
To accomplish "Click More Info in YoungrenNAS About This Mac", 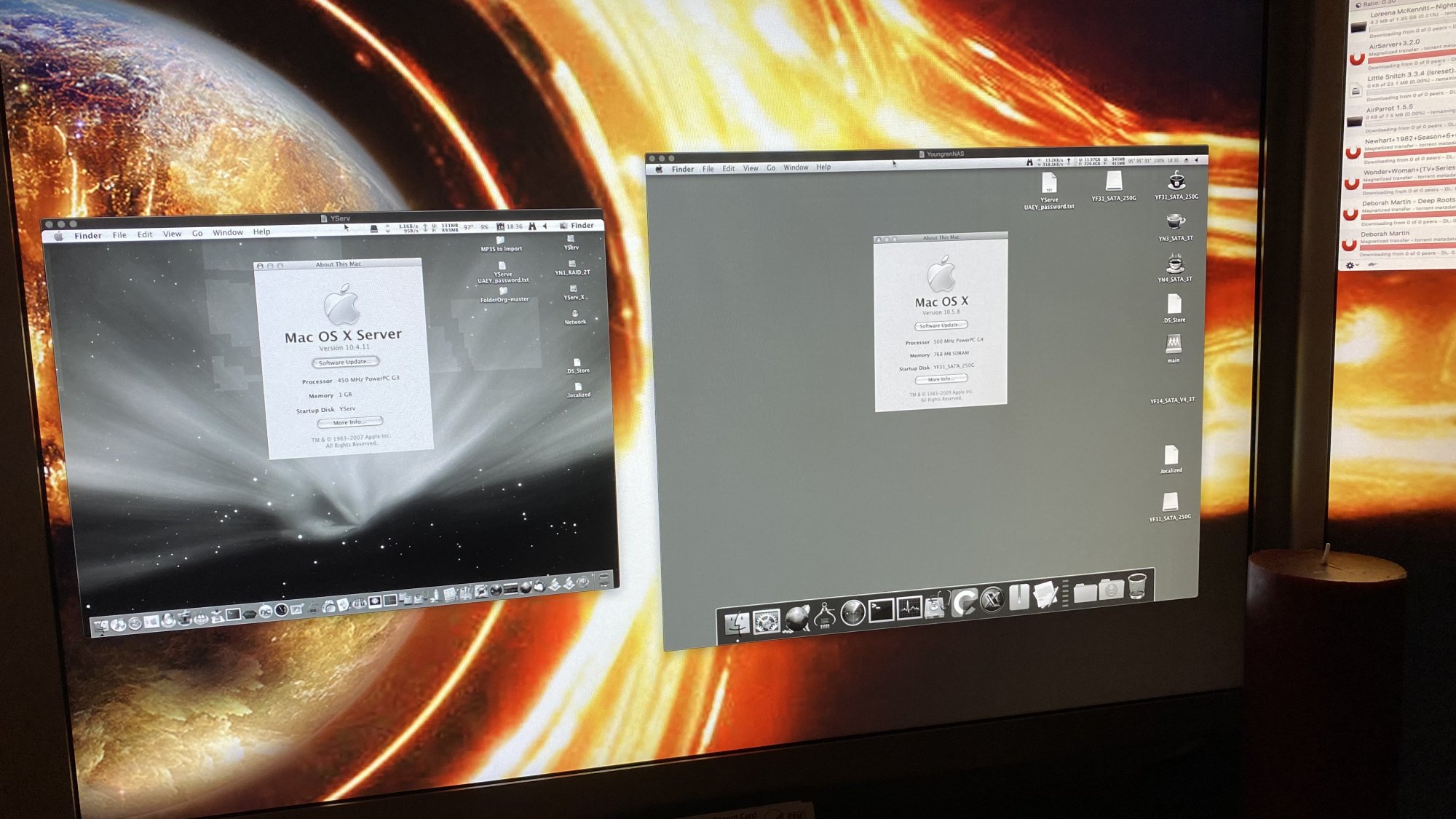I will pyautogui.click(x=941, y=379).
